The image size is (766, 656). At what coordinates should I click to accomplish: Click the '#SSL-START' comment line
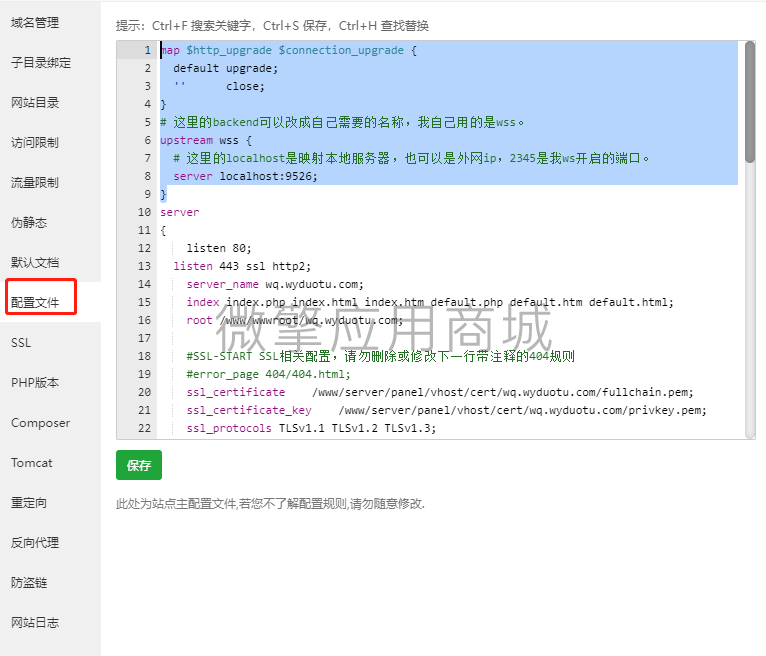point(380,357)
